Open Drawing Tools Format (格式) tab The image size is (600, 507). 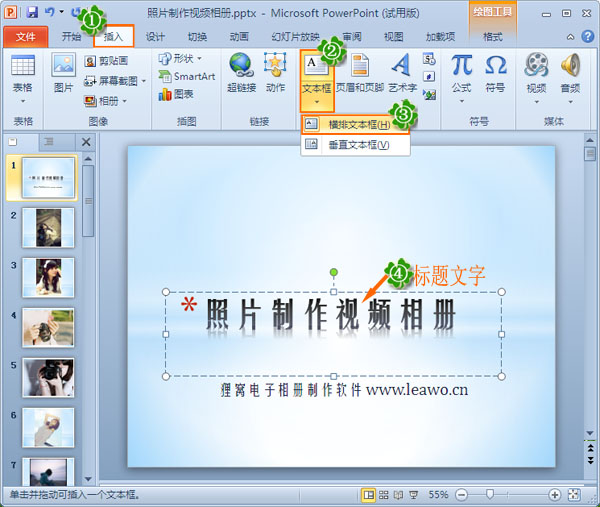(492, 37)
